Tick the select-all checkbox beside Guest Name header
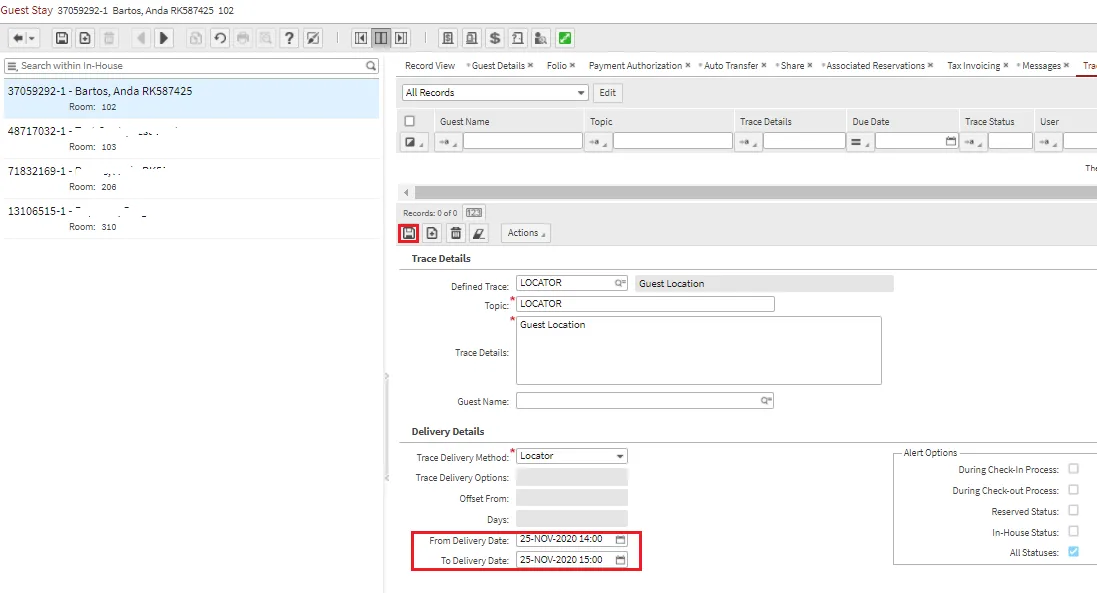 pyautogui.click(x=409, y=121)
